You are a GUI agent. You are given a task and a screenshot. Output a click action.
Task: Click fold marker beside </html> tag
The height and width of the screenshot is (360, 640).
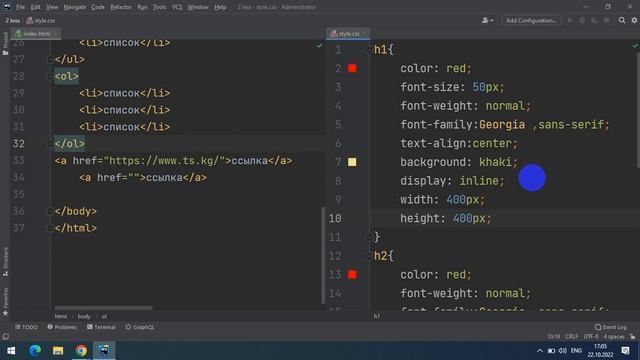click(50, 228)
